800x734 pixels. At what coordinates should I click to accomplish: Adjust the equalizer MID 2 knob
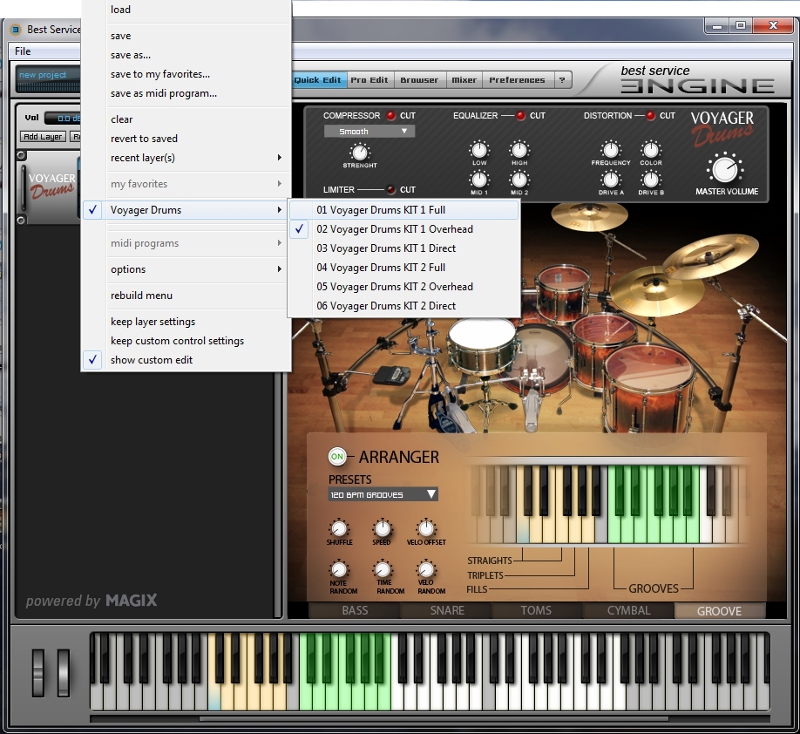click(519, 180)
